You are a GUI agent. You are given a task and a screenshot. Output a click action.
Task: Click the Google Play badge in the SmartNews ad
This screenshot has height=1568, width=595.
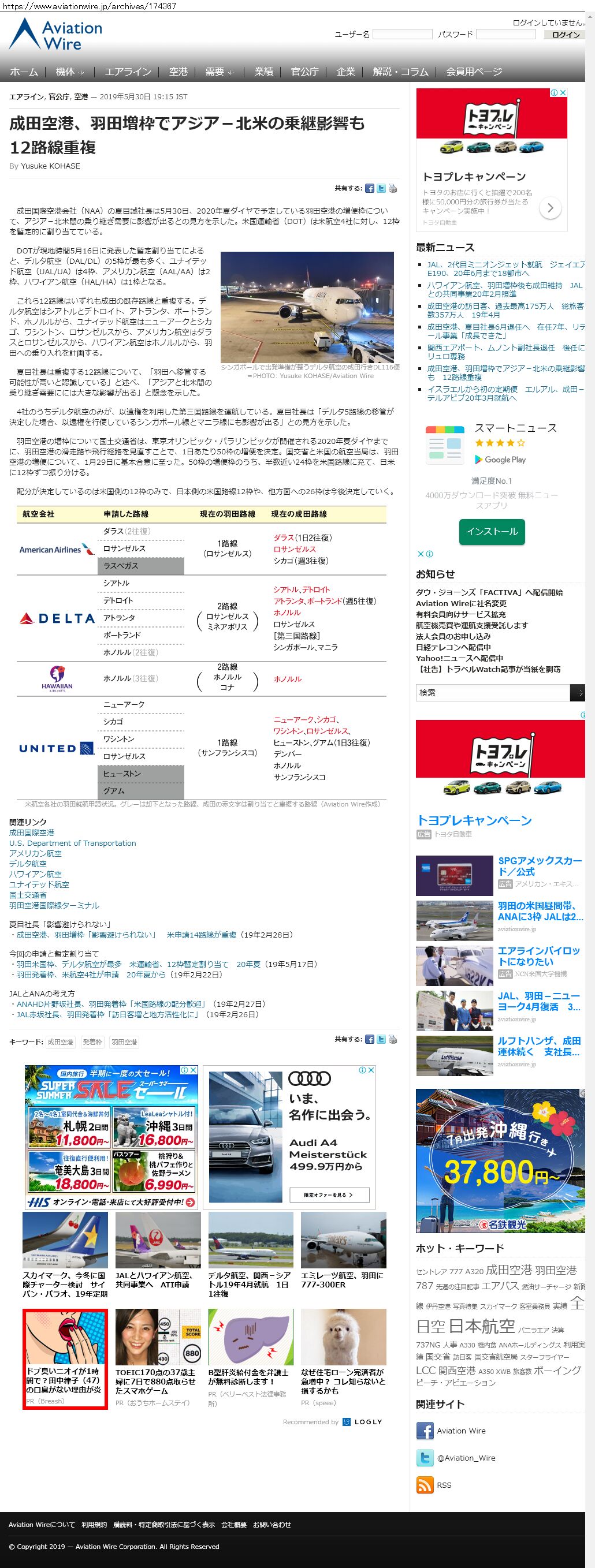tap(500, 460)
